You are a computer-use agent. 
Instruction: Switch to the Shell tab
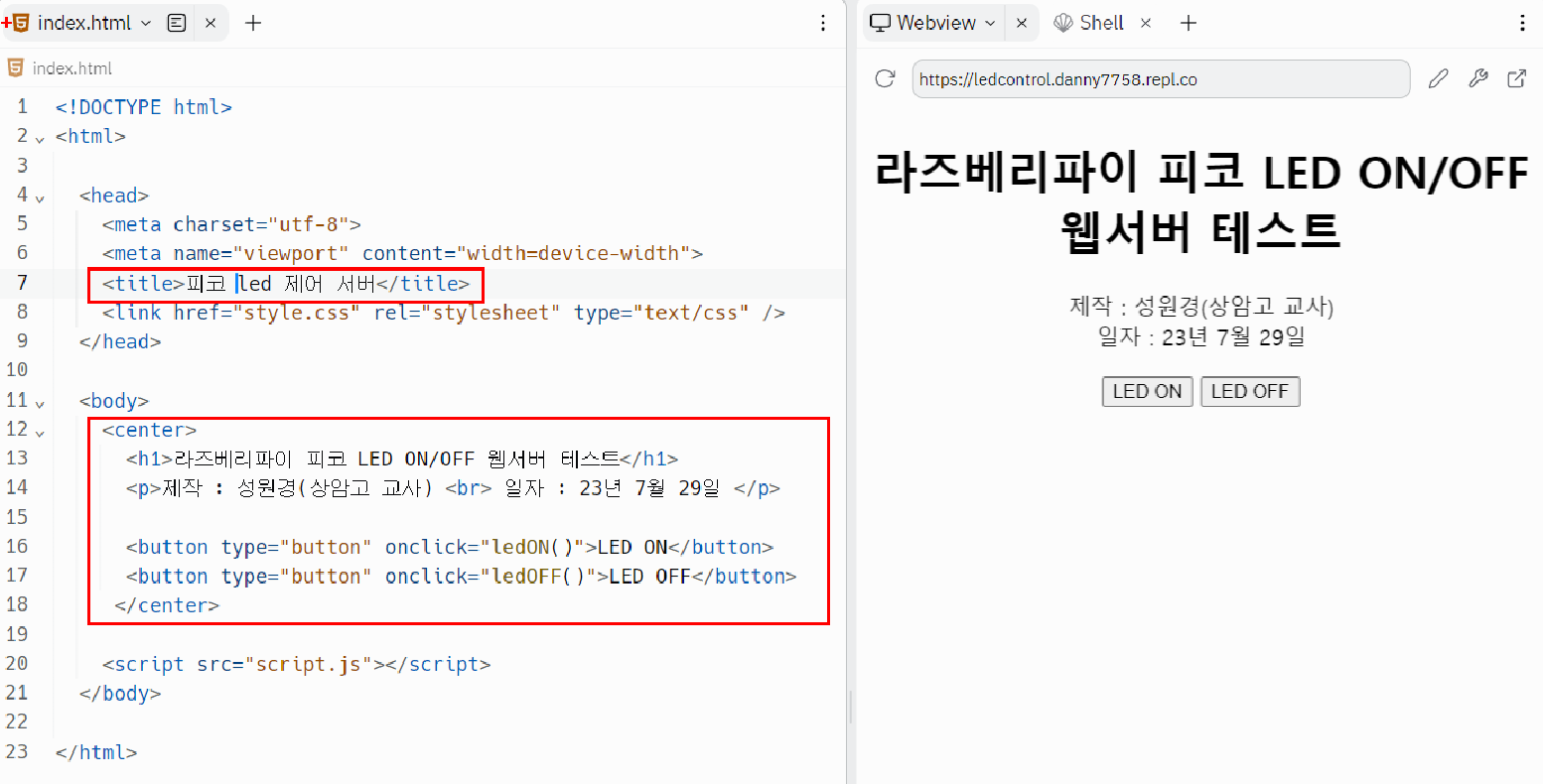click(1090, 23)
